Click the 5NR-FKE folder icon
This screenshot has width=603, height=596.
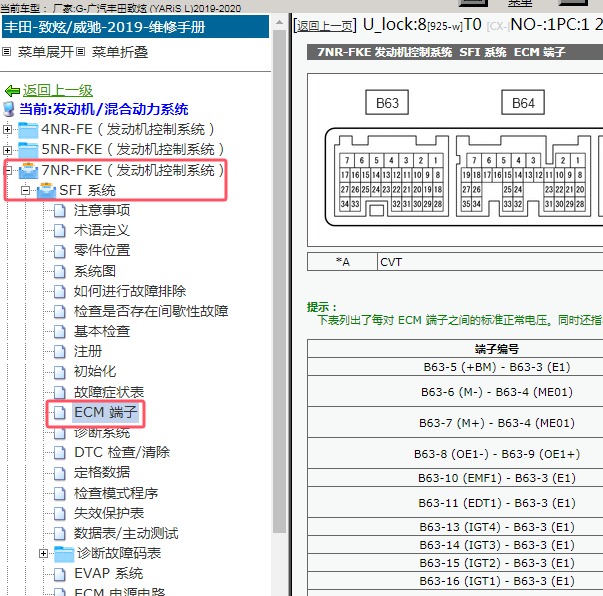[28, 150]
